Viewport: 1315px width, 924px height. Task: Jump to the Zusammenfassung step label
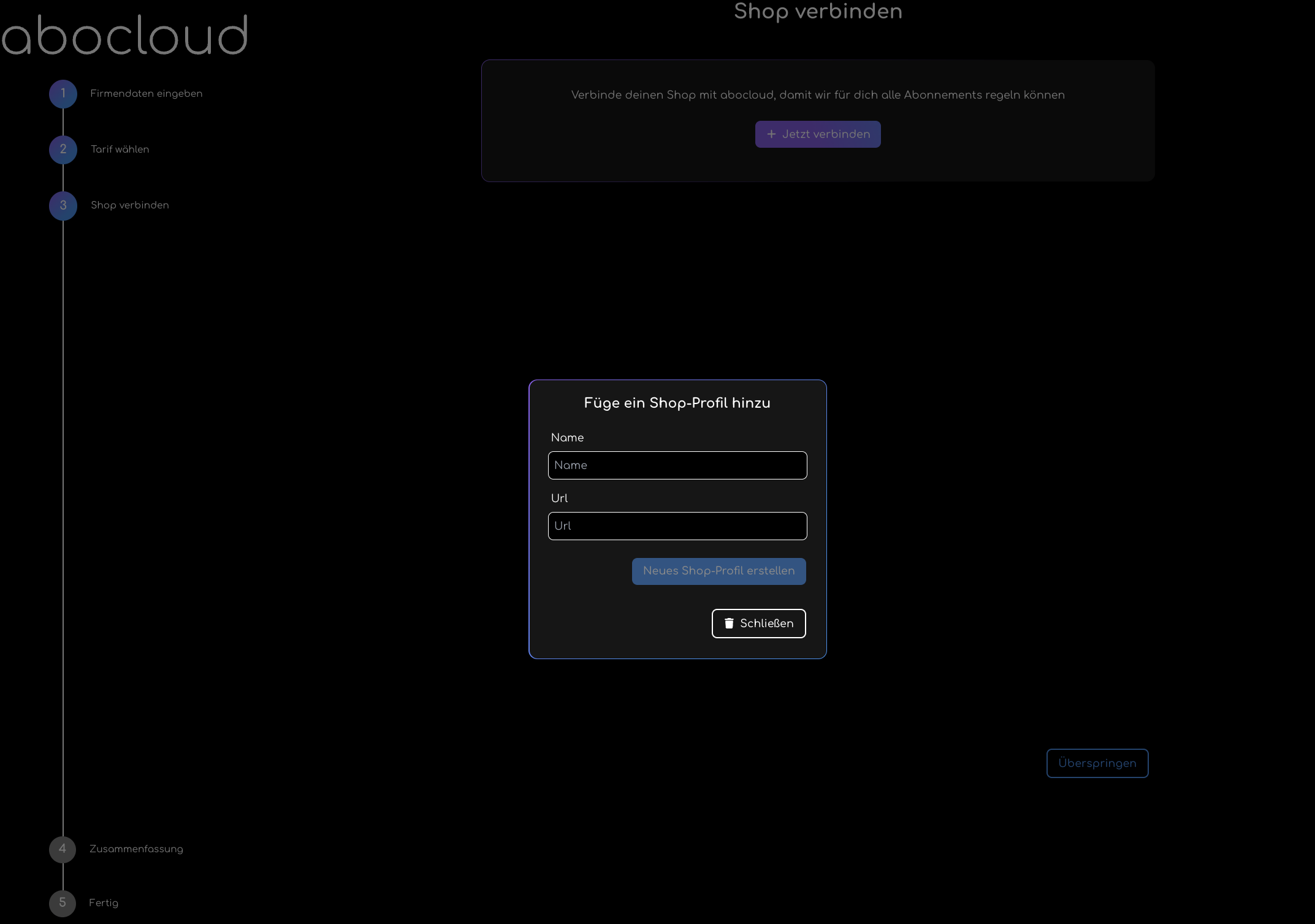pyautogui.click(x=136, y=849)
